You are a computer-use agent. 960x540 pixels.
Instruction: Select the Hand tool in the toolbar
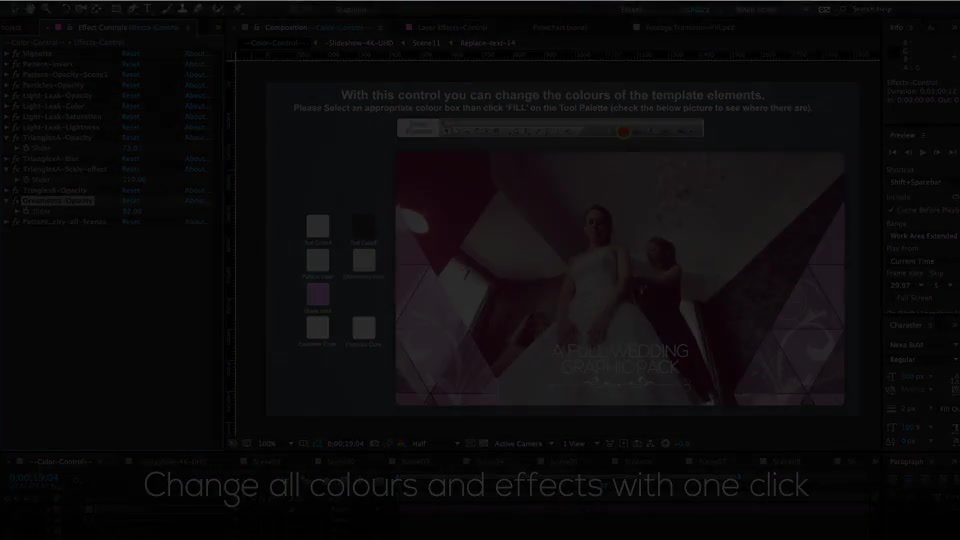tap(30, 9)
